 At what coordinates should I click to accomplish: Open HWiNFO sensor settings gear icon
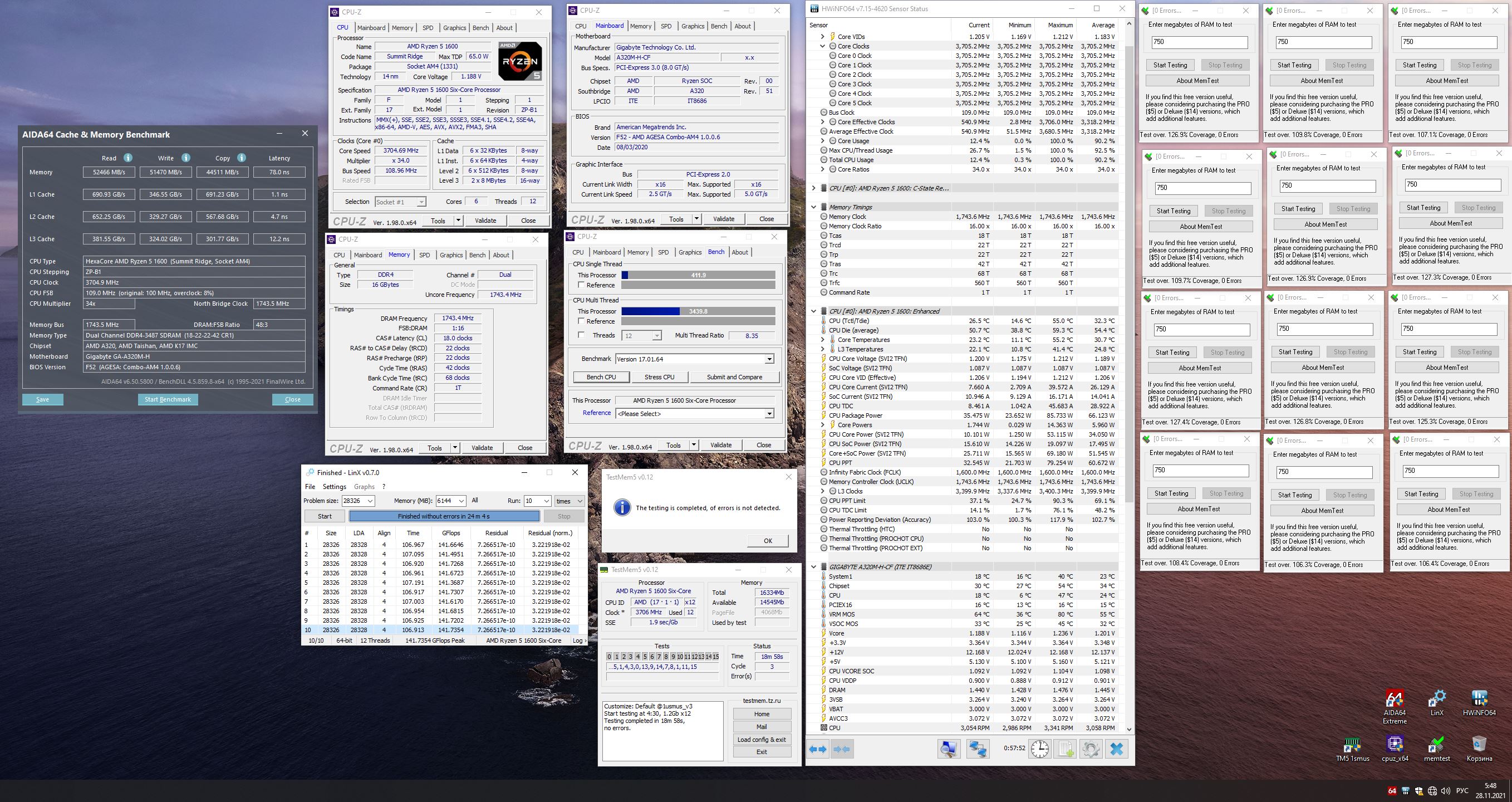click(x=1091, y=749)
